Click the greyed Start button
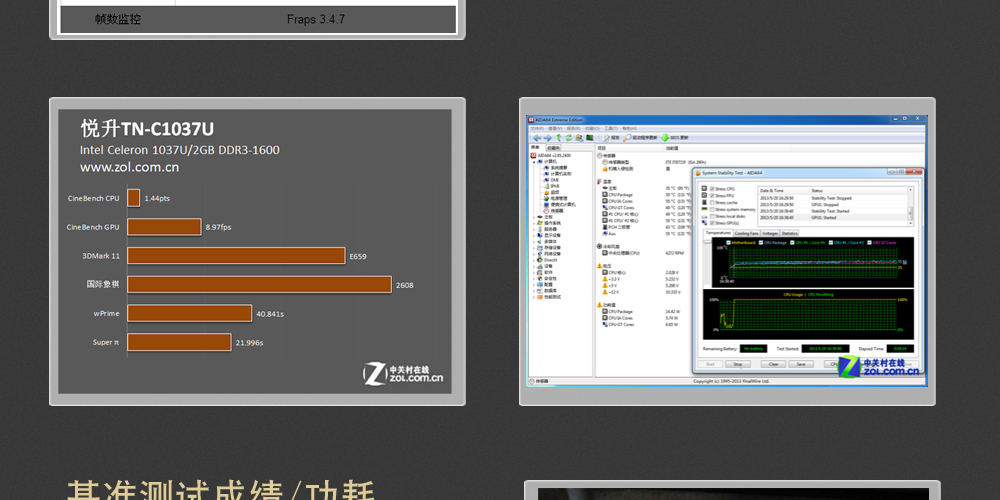This screenshot has height=500, width=1000. click(x=710, y=364)
